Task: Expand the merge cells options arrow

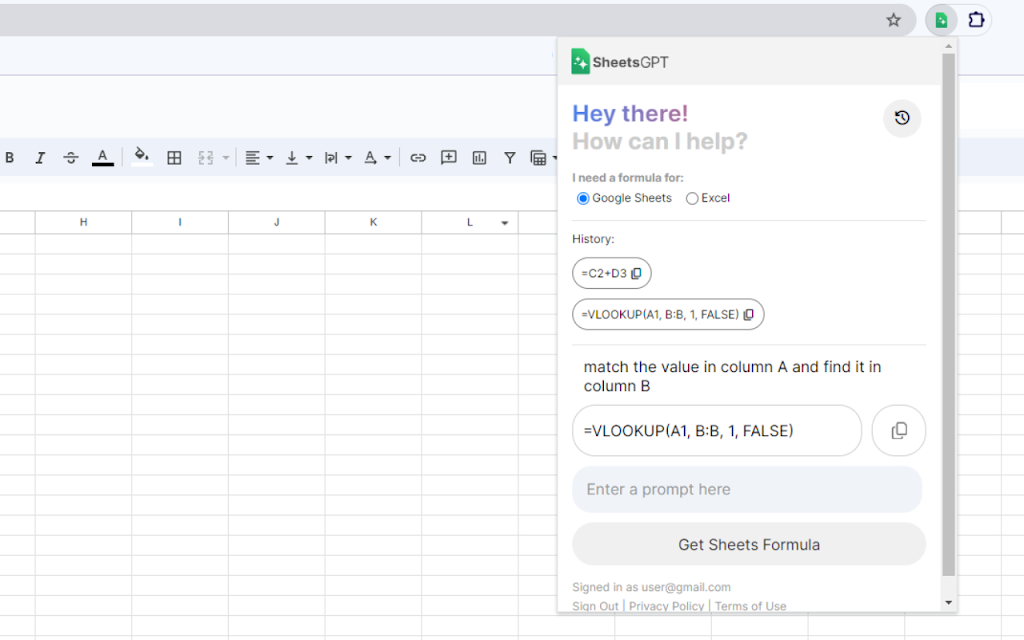Action: tap(226, 157)
